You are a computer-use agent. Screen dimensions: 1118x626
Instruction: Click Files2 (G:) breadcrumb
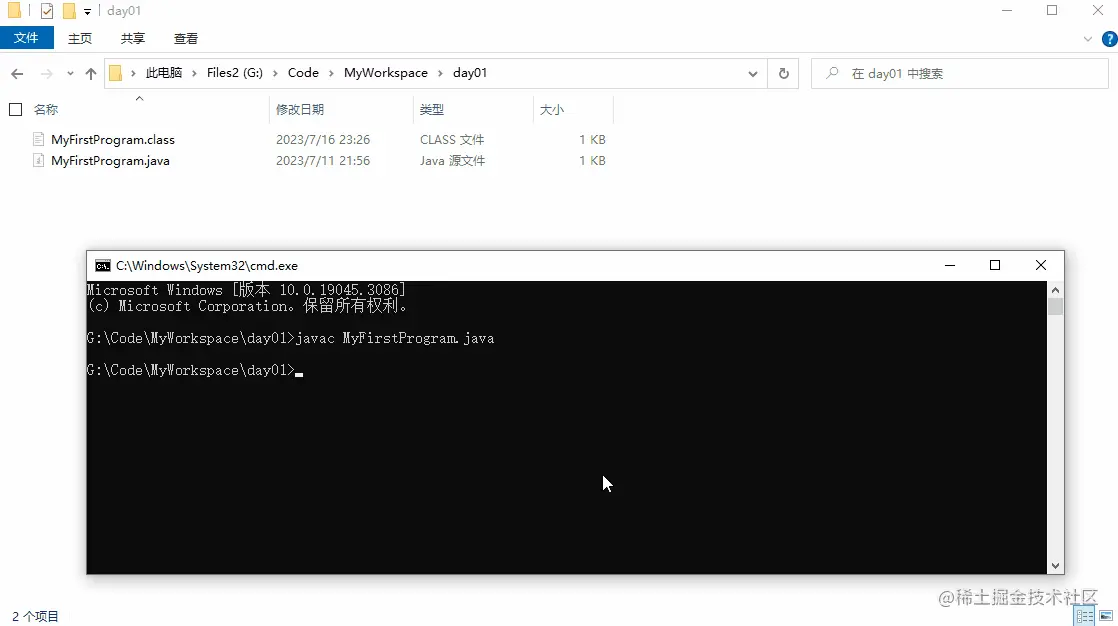tap(235, 73)
